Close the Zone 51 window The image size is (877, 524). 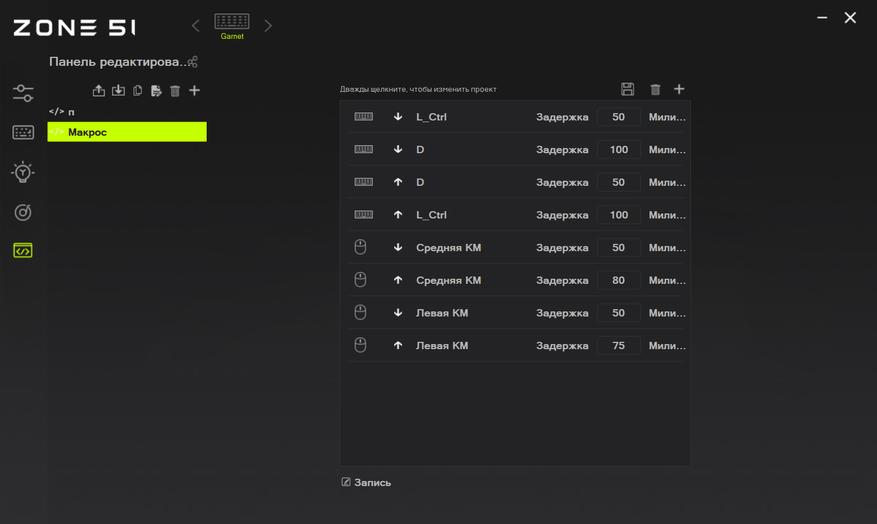pyautogui.click(x=850, y=18)
